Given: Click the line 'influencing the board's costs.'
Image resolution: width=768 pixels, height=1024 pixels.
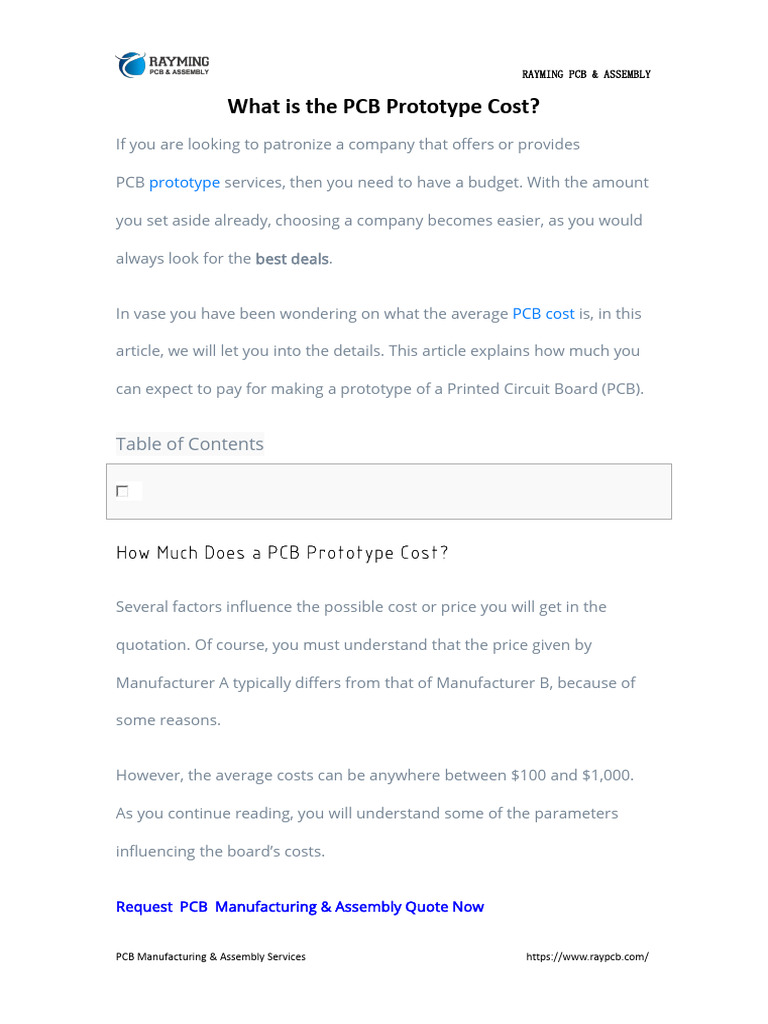Looking at the screenshot, I should click(220, 851).
